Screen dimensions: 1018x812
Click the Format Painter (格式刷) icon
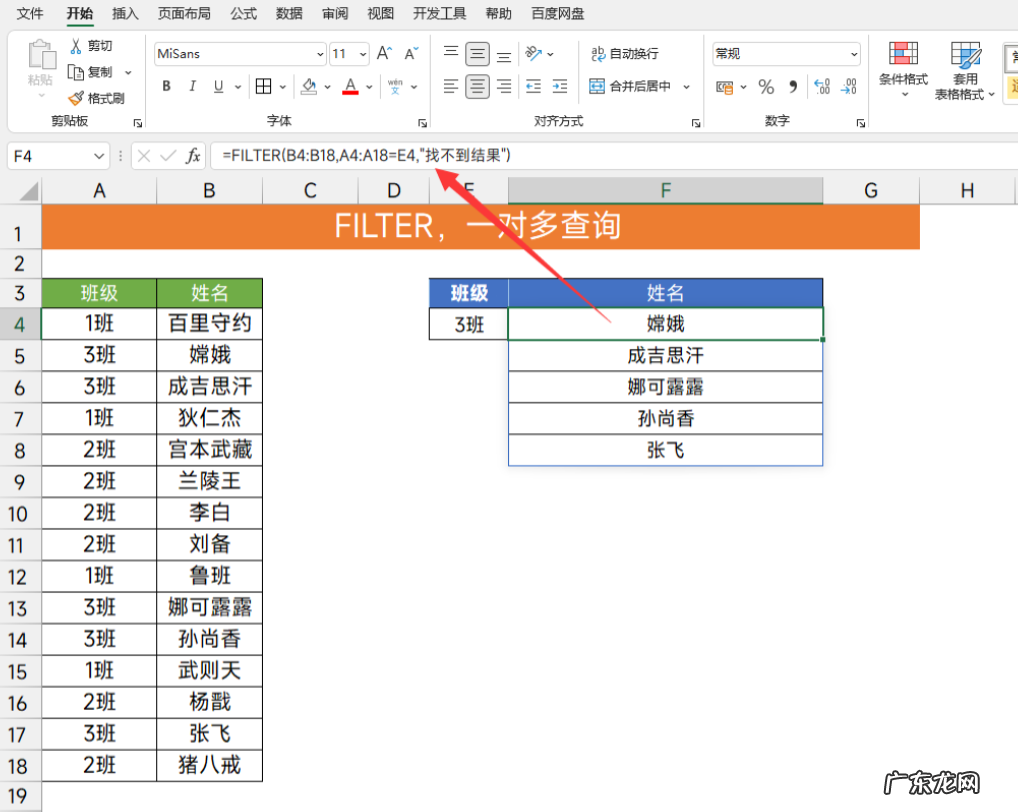coord(76,98)
